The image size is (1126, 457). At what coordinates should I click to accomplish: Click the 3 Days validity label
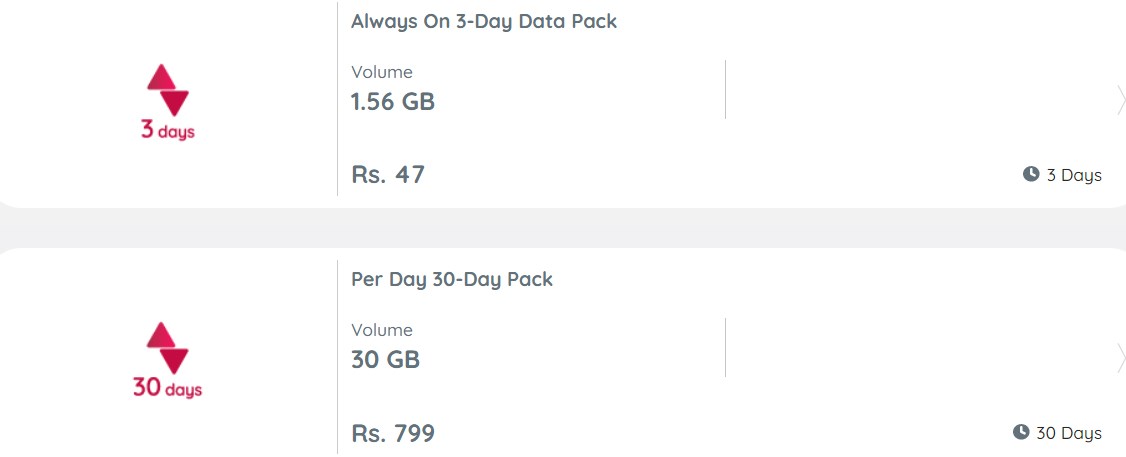[x=1074, y=175]
